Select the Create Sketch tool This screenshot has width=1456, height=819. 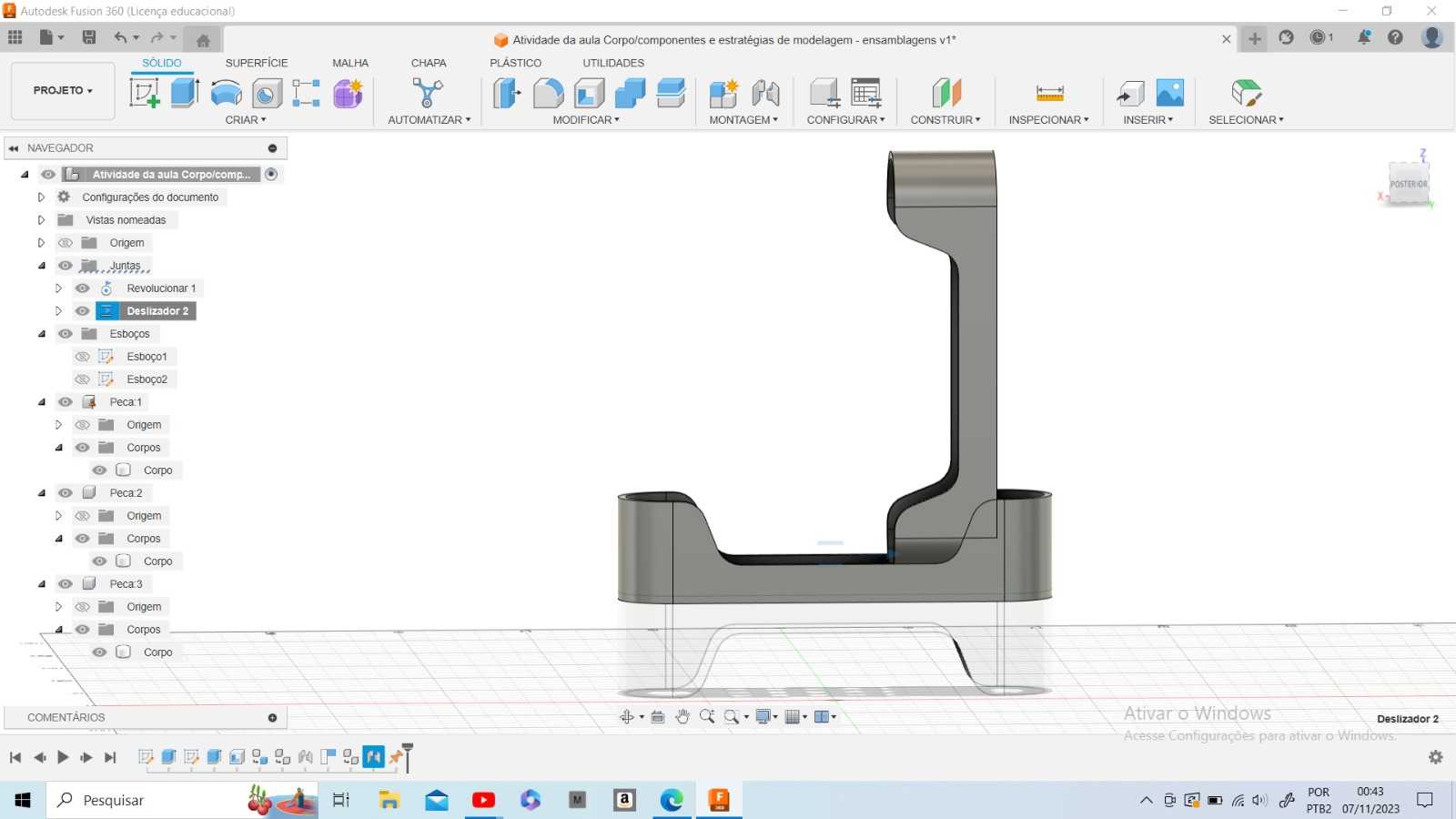pos(144,93)
